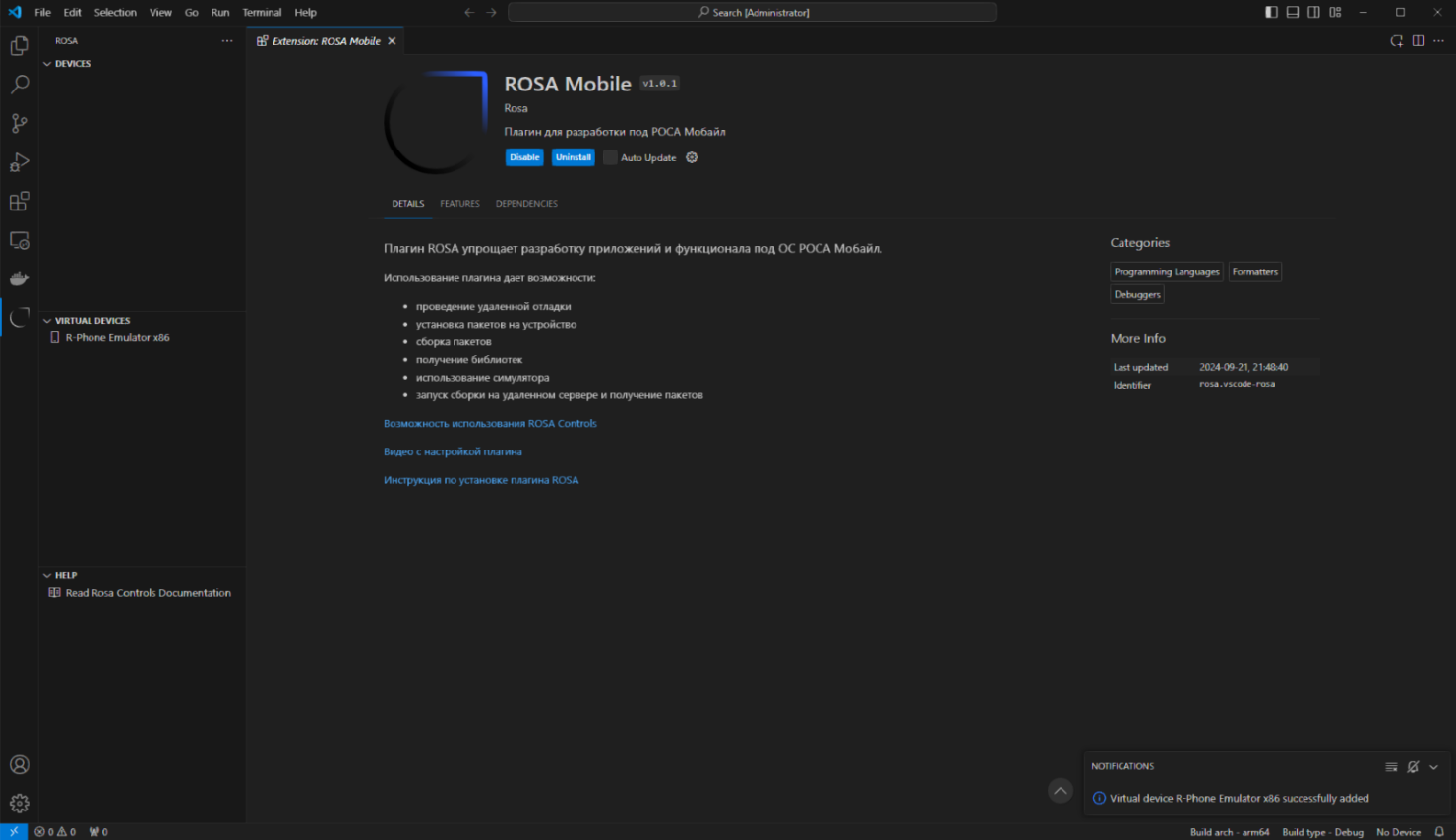Open Source Control view
Screen dimensions: 1456x840
[19, 124]
